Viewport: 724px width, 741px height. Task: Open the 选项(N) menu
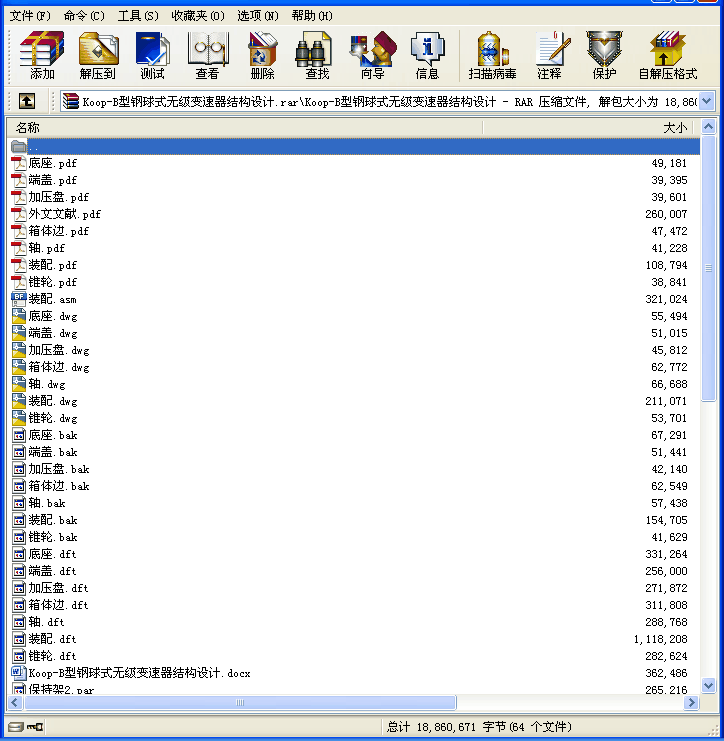pyautogui.click(x=258, y=16)
